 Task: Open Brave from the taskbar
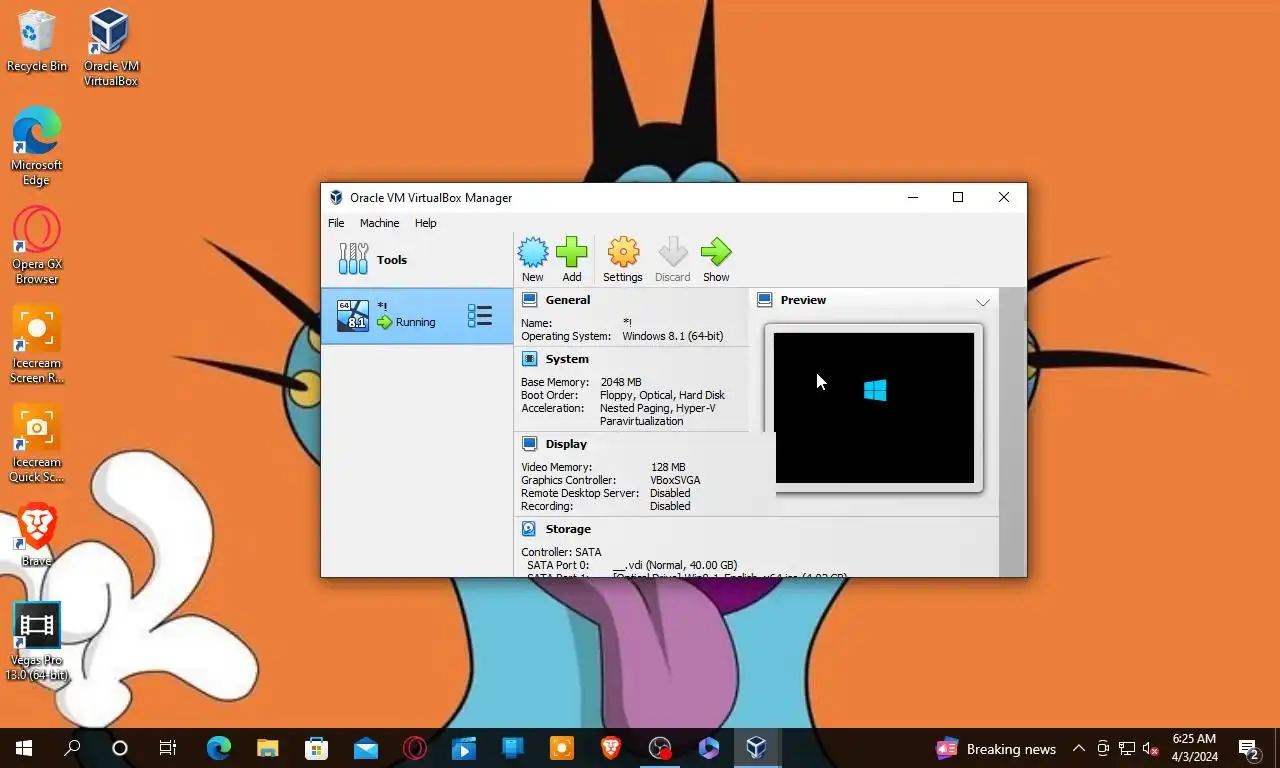coord(611,748)
